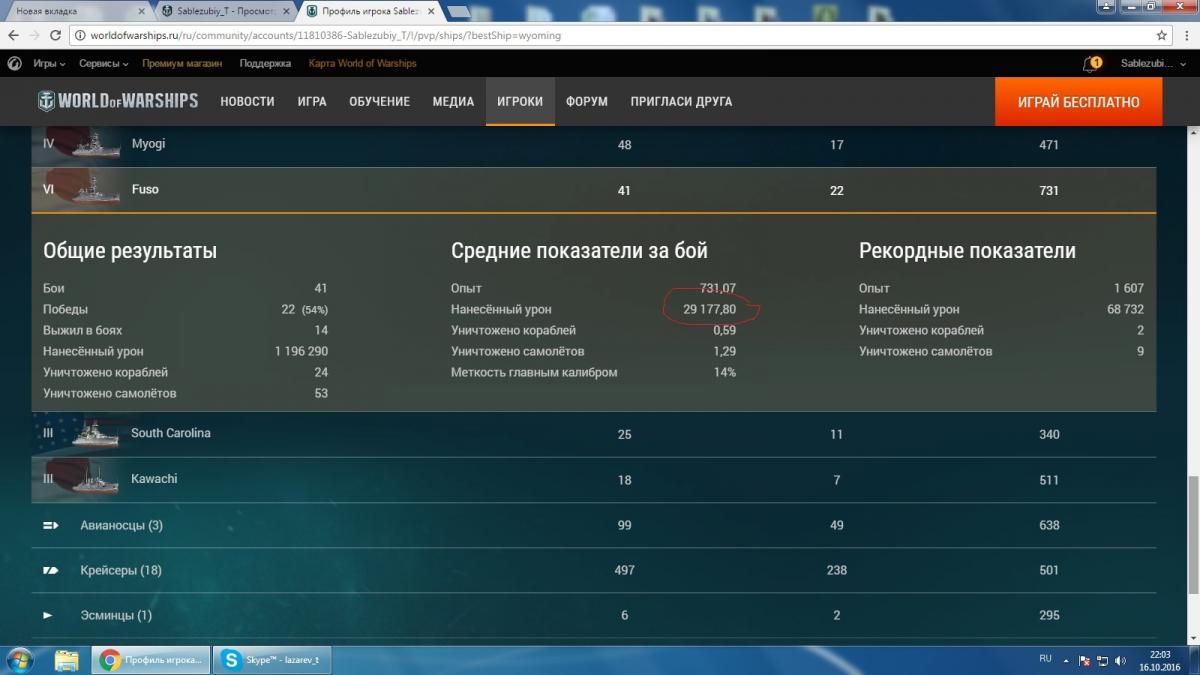Bookmark this page with the star icon
Viewport: 1200px width, 675px height.
(x=1162, y=35)
